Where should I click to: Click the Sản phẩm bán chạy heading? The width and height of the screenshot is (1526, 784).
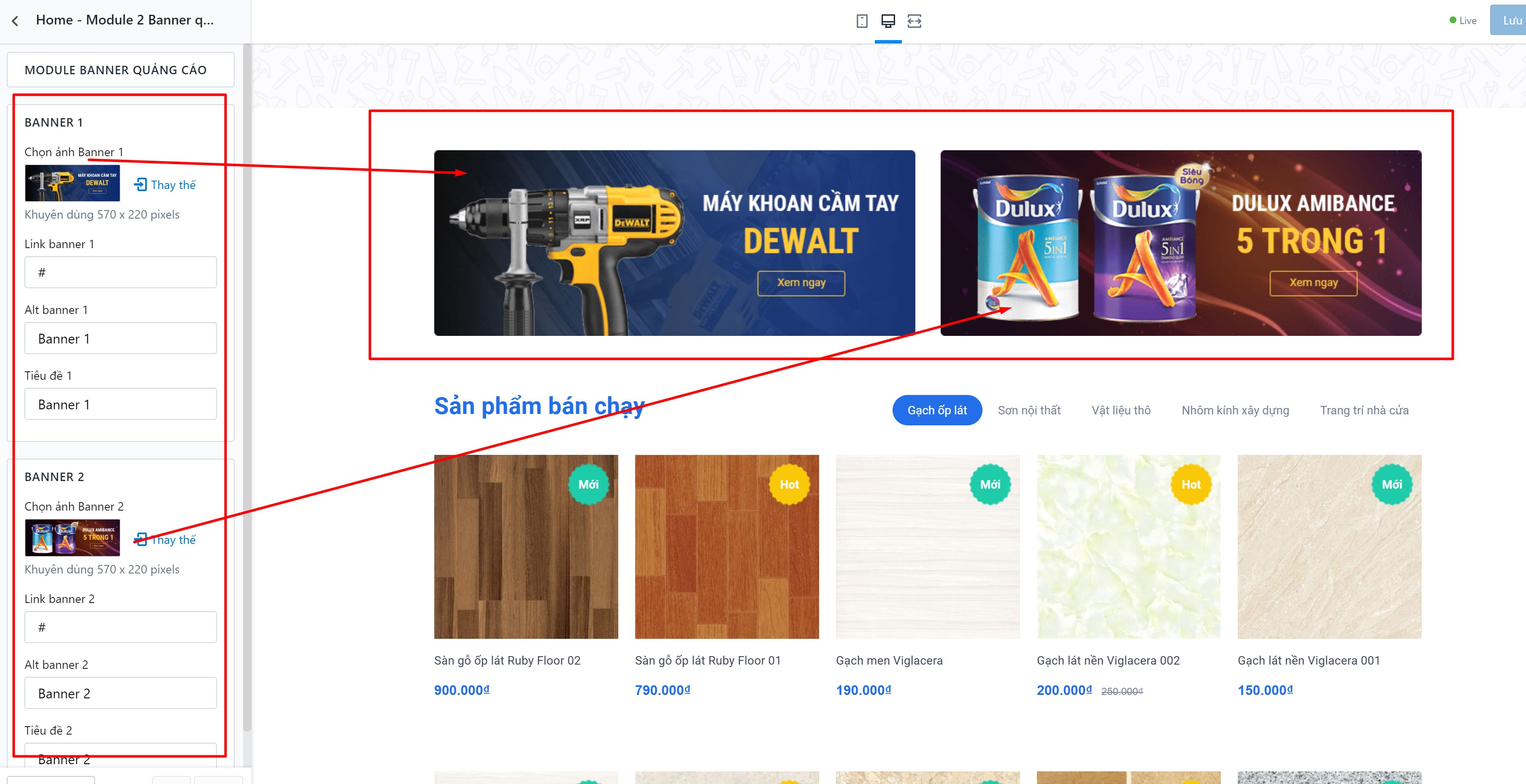coord(539,407)
